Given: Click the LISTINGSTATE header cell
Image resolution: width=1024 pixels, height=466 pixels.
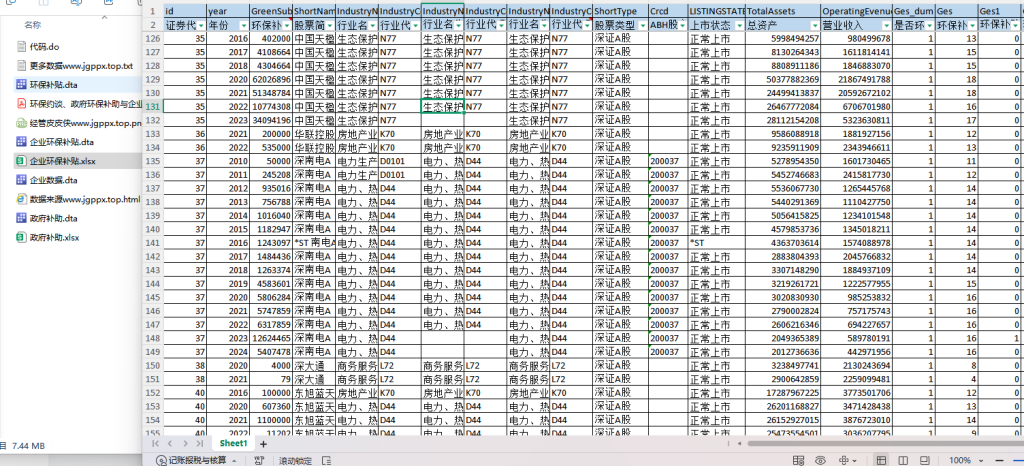Looking at the screenshot, I should click(717, 11).
